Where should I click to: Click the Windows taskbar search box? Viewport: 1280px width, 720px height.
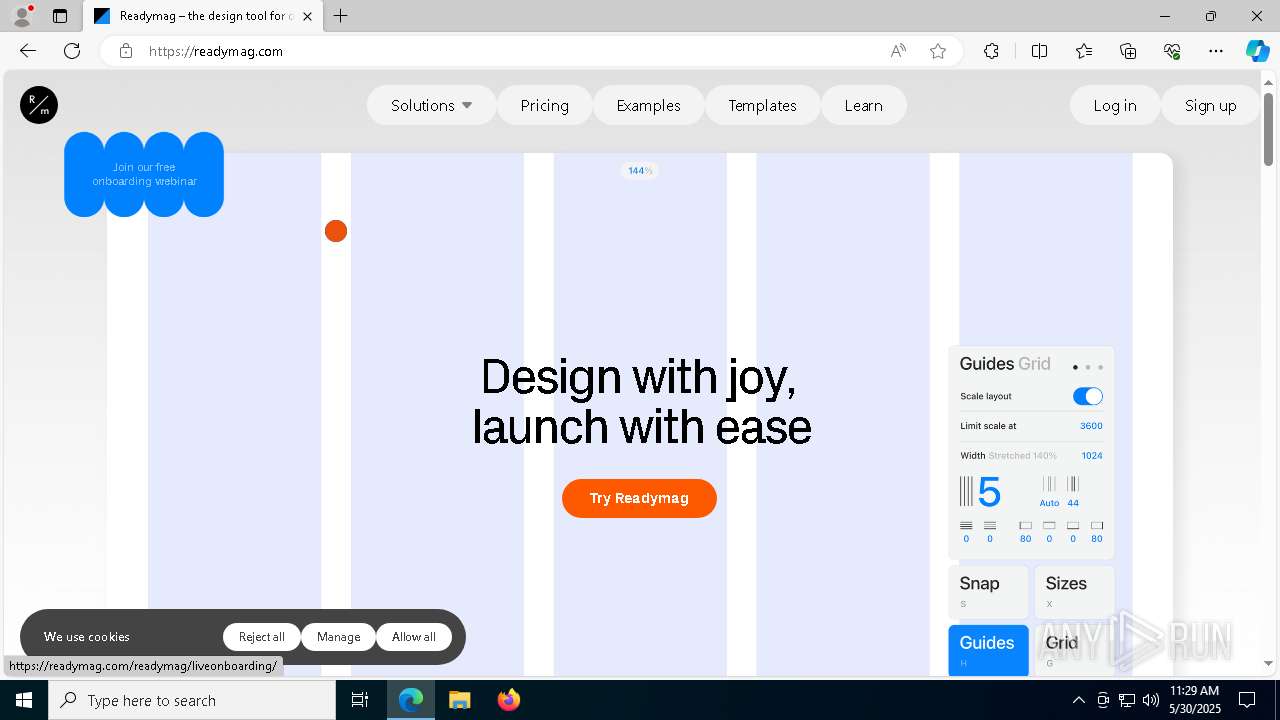click(x=192, y=700)
